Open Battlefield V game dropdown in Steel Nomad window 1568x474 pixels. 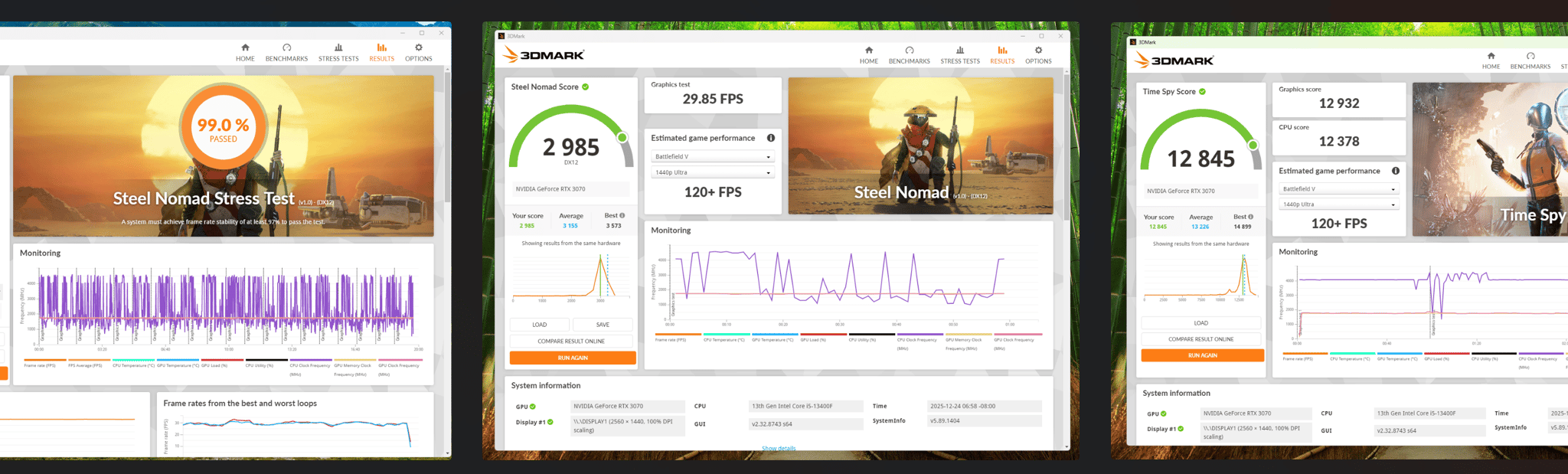pyautogui.click(x=713, y=156)
